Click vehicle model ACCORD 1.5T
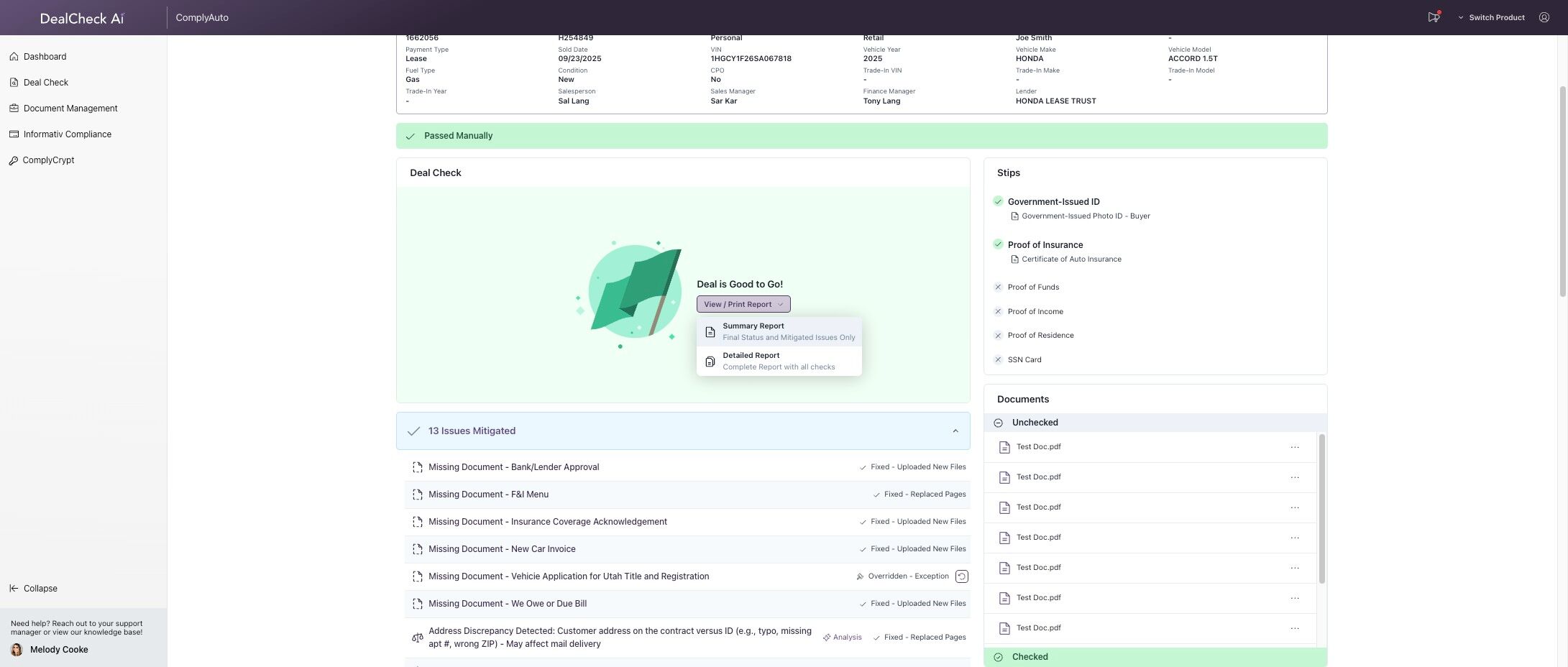This screenshot has height=667, width=1568. click(x=1193, y=59)
